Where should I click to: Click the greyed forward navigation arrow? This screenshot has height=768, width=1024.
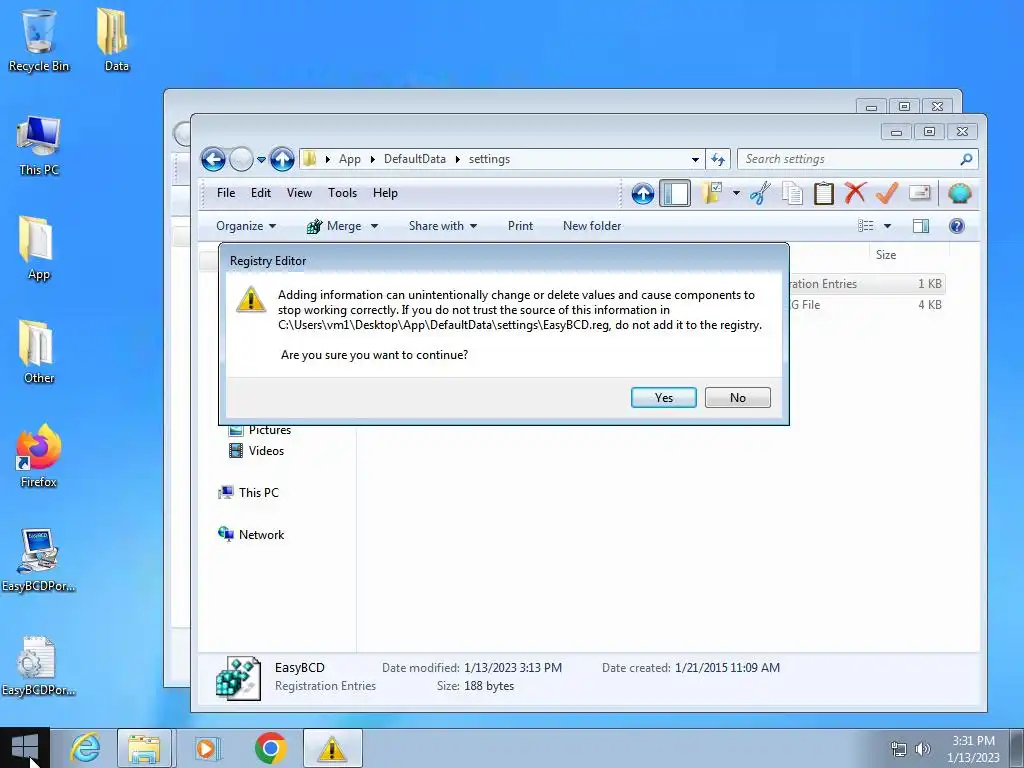click(241, 159)
